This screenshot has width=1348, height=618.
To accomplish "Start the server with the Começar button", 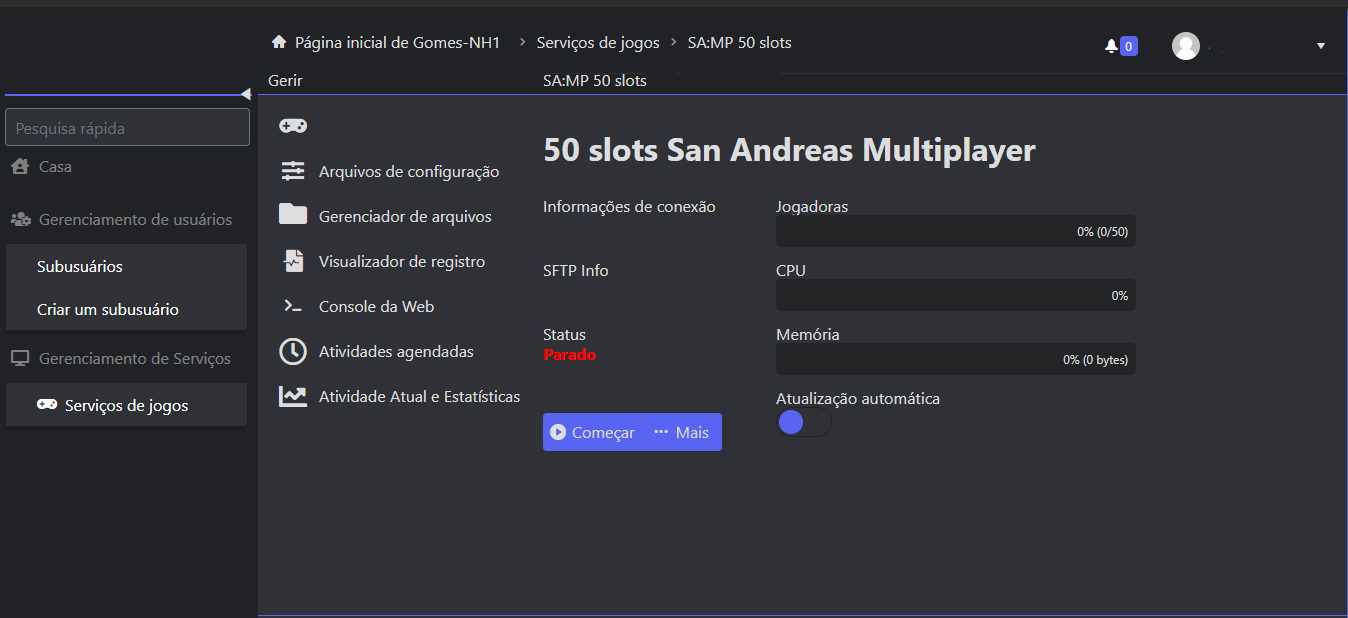I will [594, 432].
